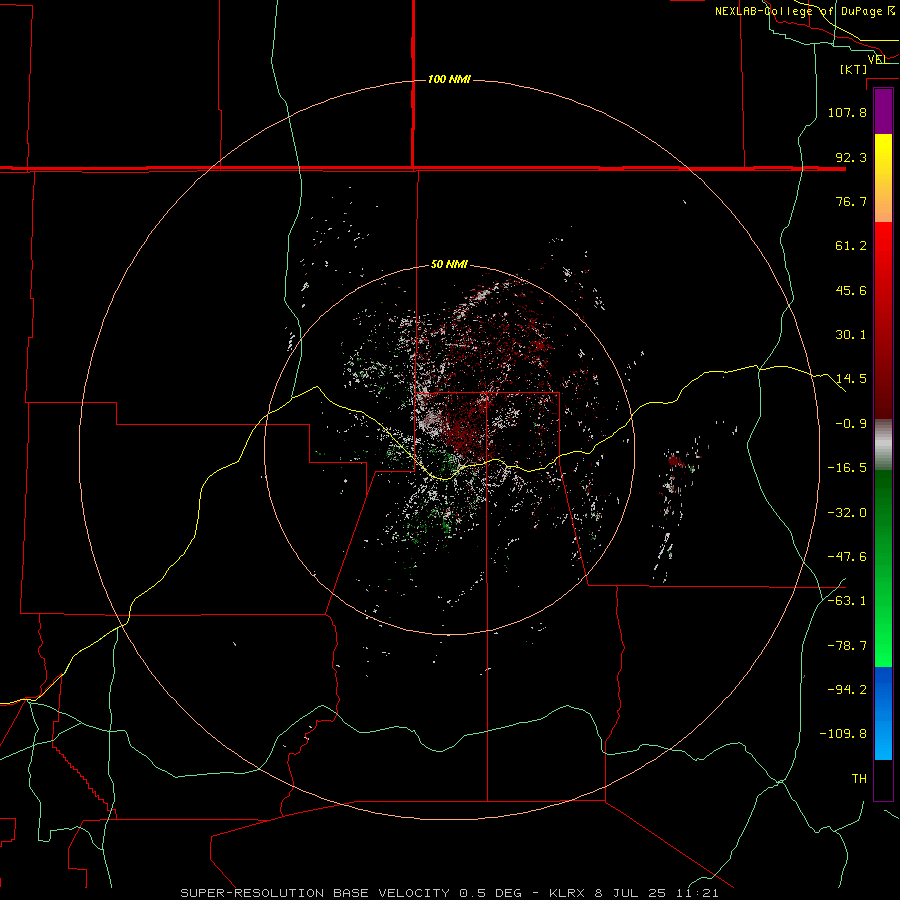Click the 'NEXLAB-College of DuPage' header text
This screenshot has height=900, width=900.
coord(798,11)
